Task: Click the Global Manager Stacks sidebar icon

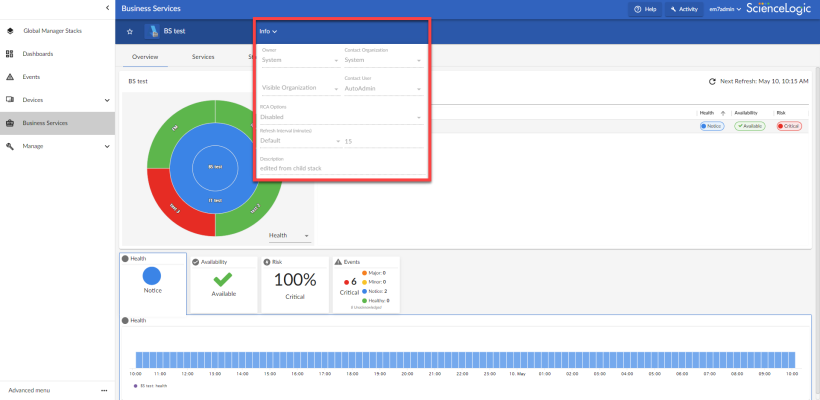Action: tap(10, 31)
